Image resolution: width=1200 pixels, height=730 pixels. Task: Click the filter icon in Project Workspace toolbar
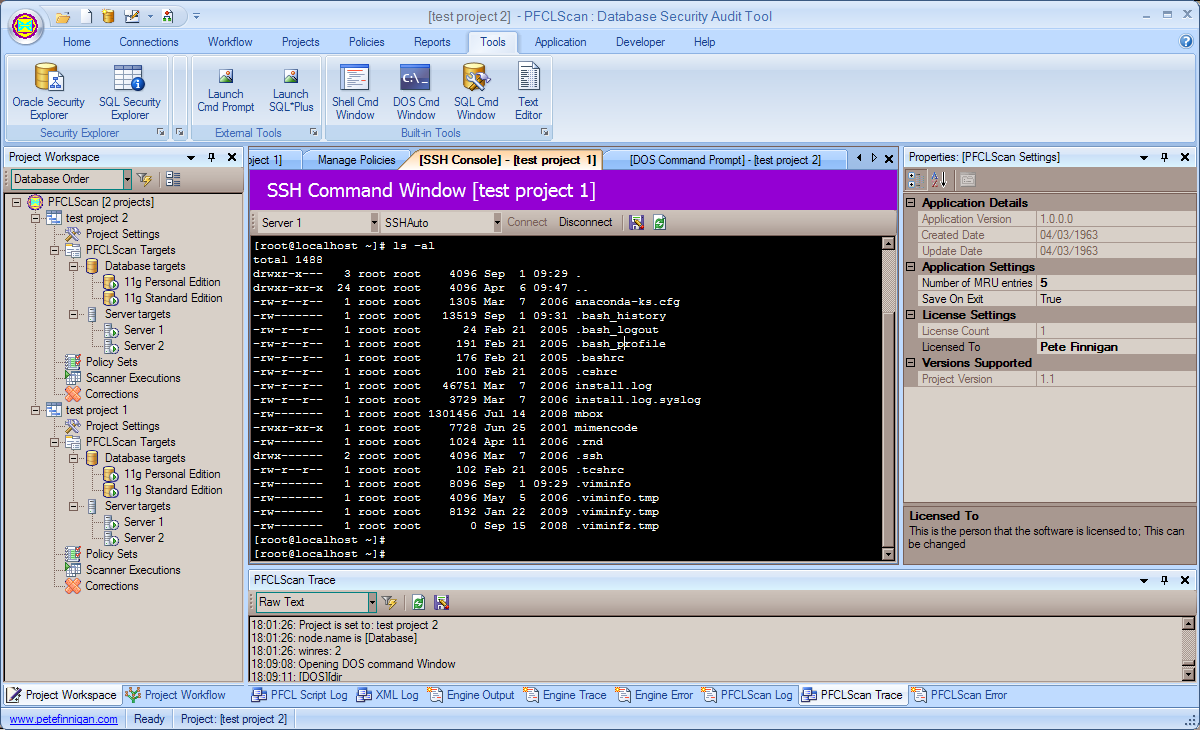pos(146,179)
